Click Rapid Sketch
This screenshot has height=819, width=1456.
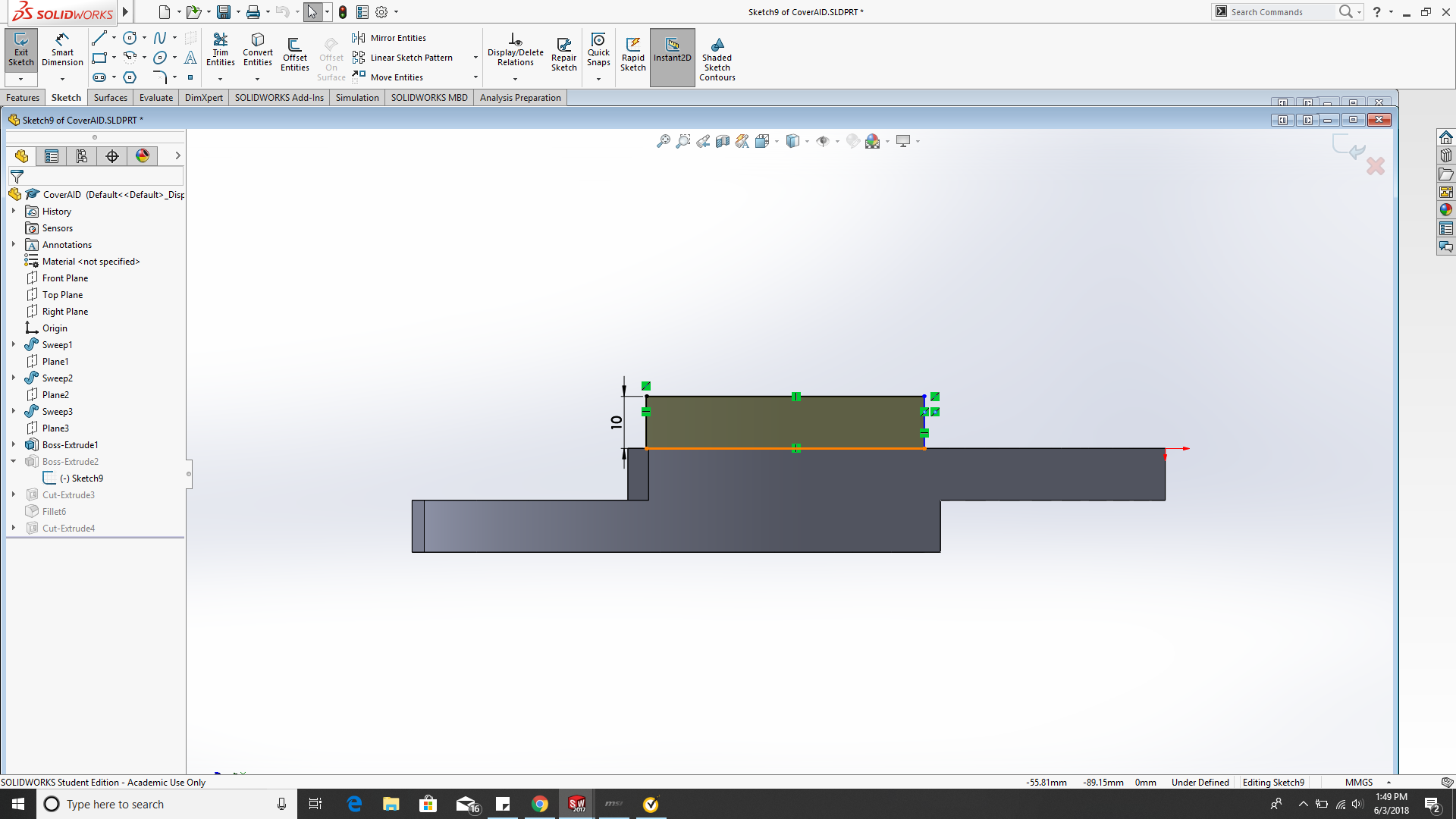coord(633,55)
